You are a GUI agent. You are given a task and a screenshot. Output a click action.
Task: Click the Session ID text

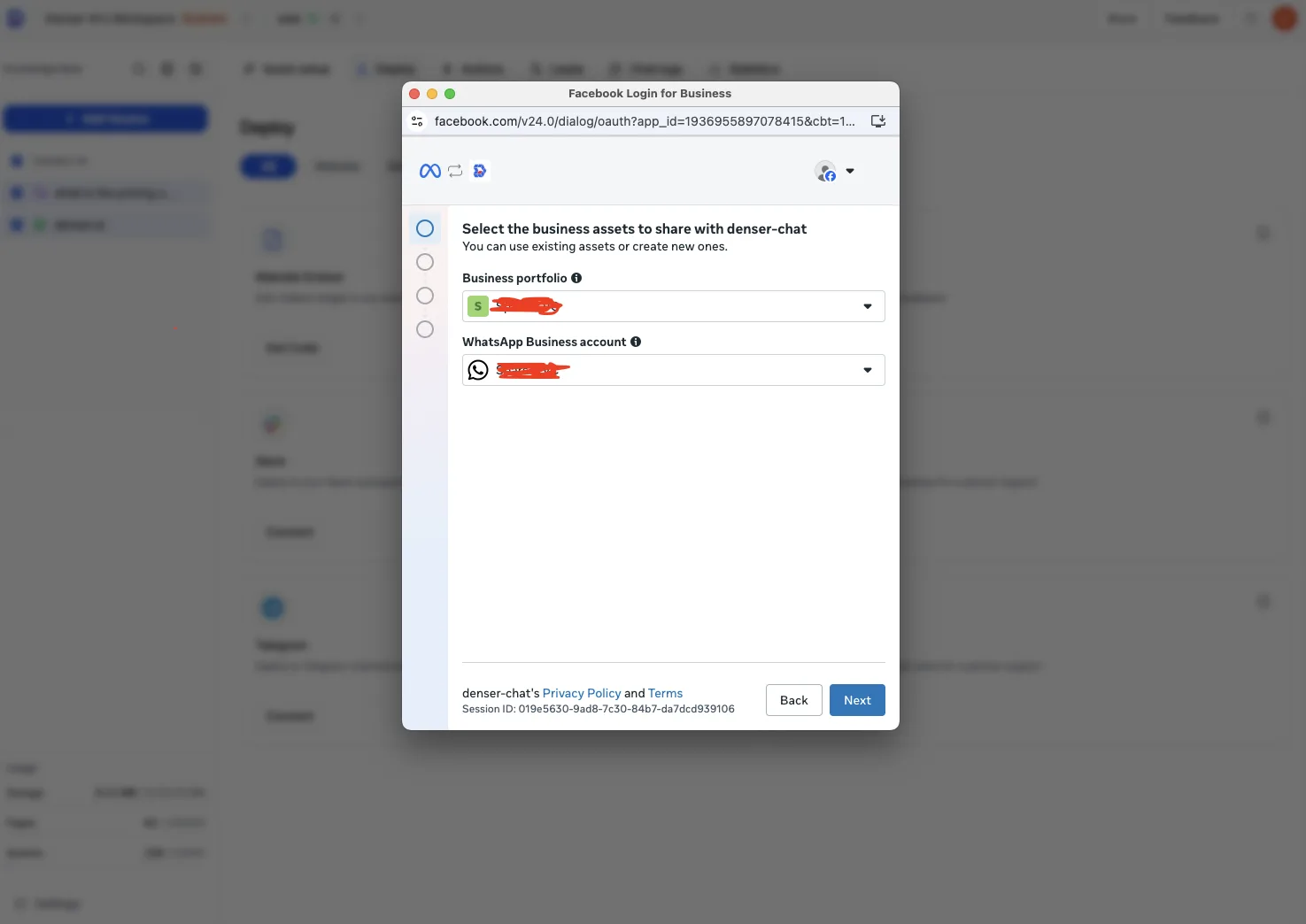[x=599, y=709]
